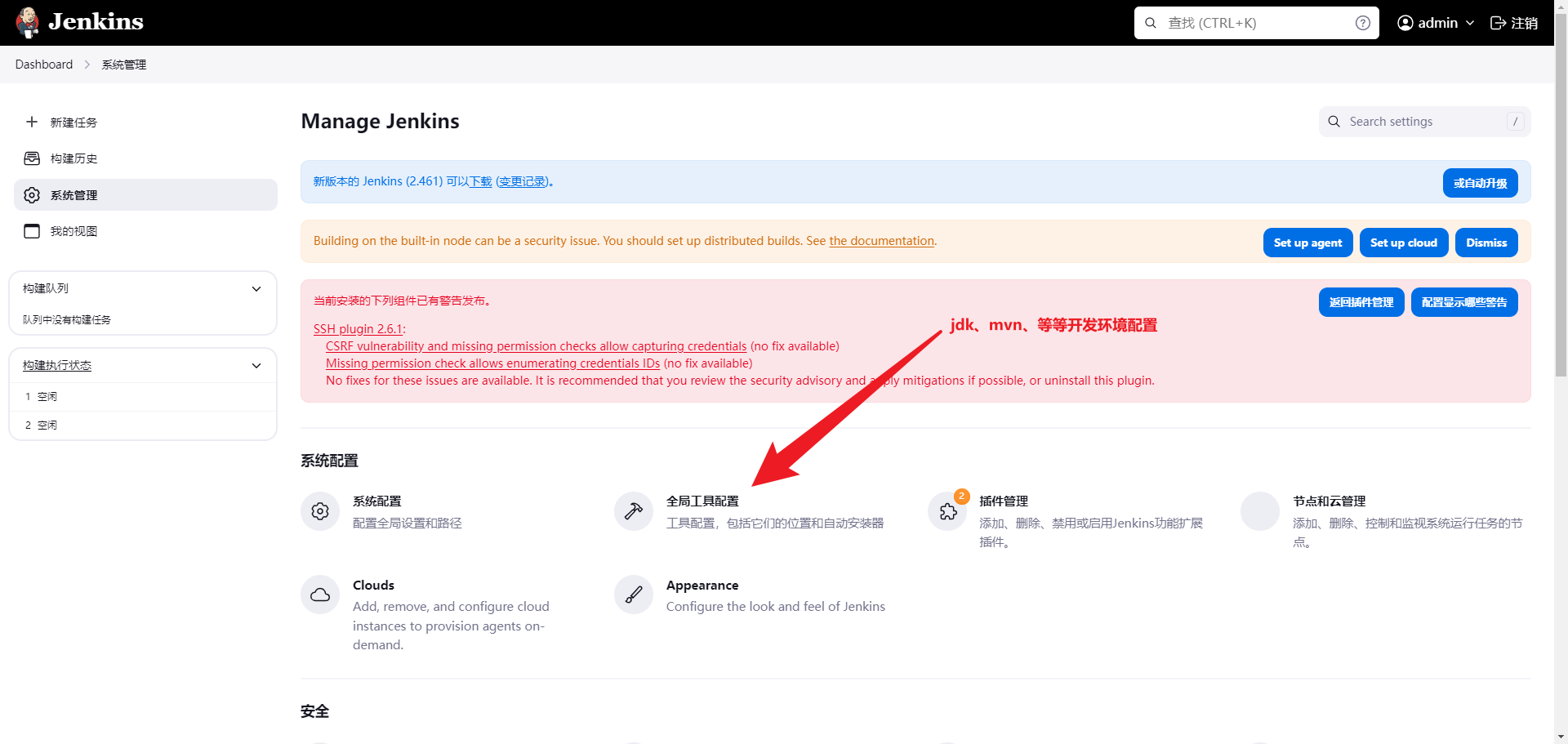The width and height of the screenshot is (1568, 744).
Task: Open the 变更记录 changelog link
Action: point(523,181)
